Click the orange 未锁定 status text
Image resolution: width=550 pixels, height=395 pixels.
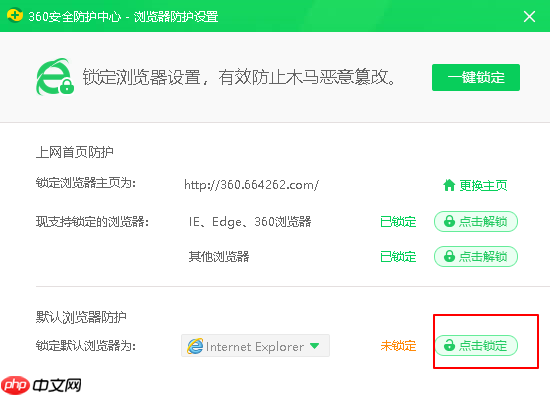(398, 346)
